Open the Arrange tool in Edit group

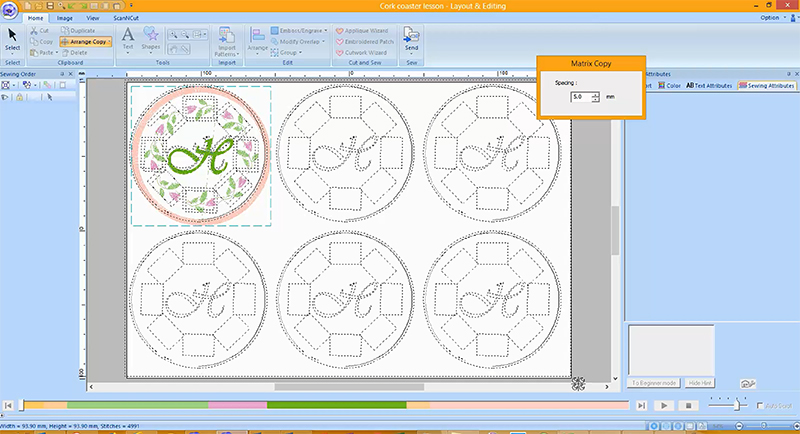[258, 41]
